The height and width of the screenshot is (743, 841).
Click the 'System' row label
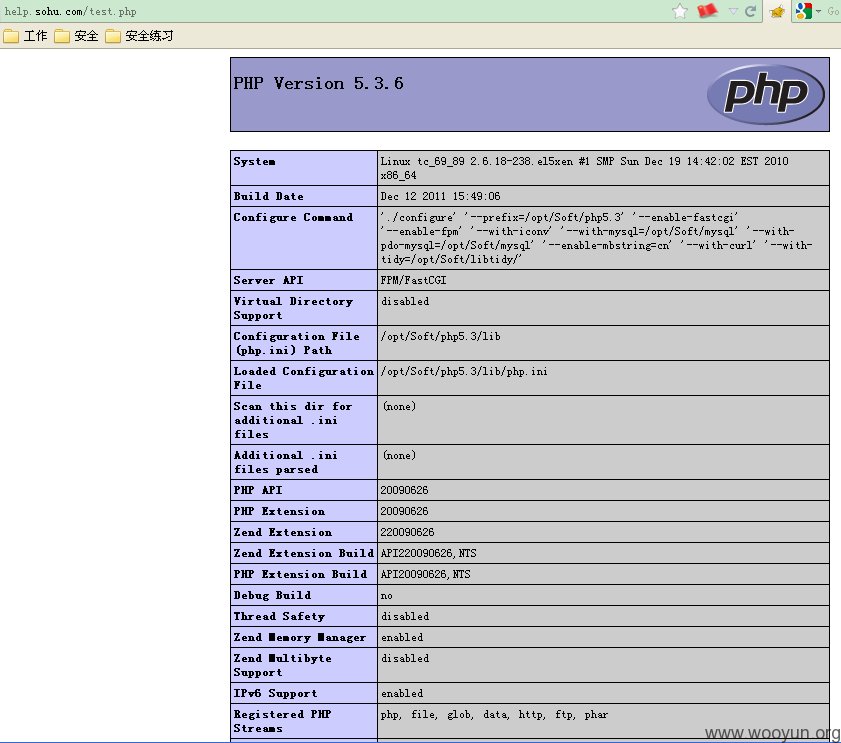click(x=254, y=161)
